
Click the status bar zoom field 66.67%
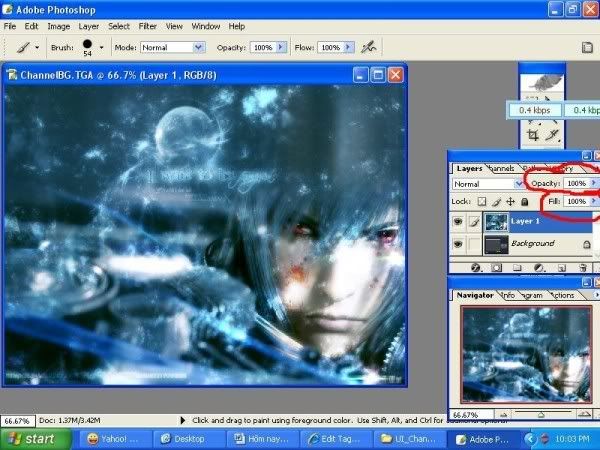(x=18, y=421)
